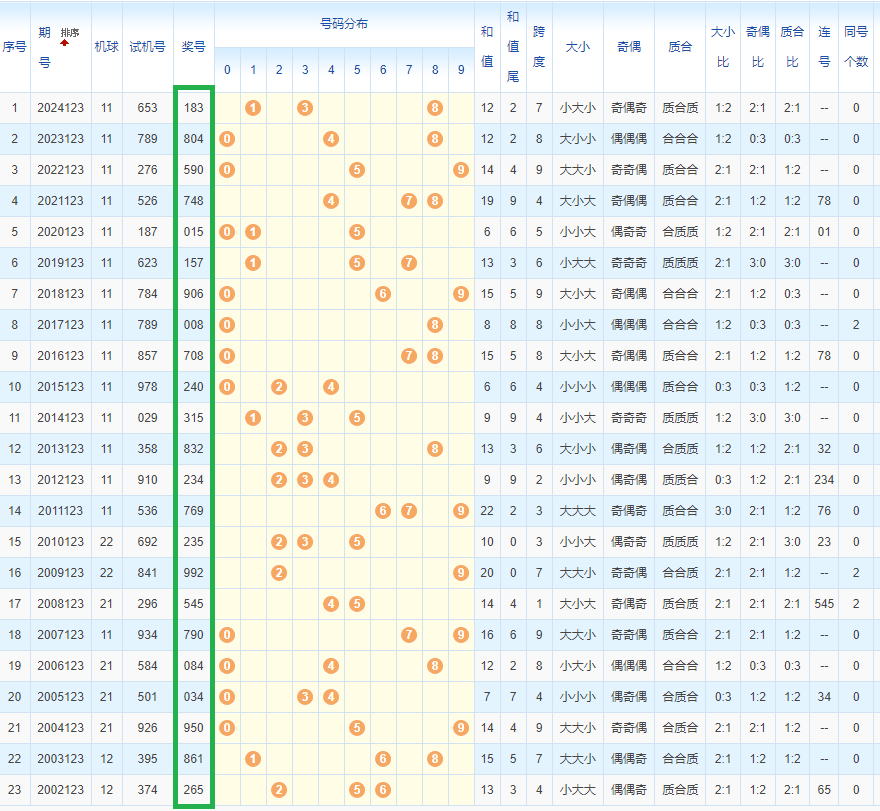Click the 试机号 column header
The image size is (880, 811).
click(x=147, y=47)
